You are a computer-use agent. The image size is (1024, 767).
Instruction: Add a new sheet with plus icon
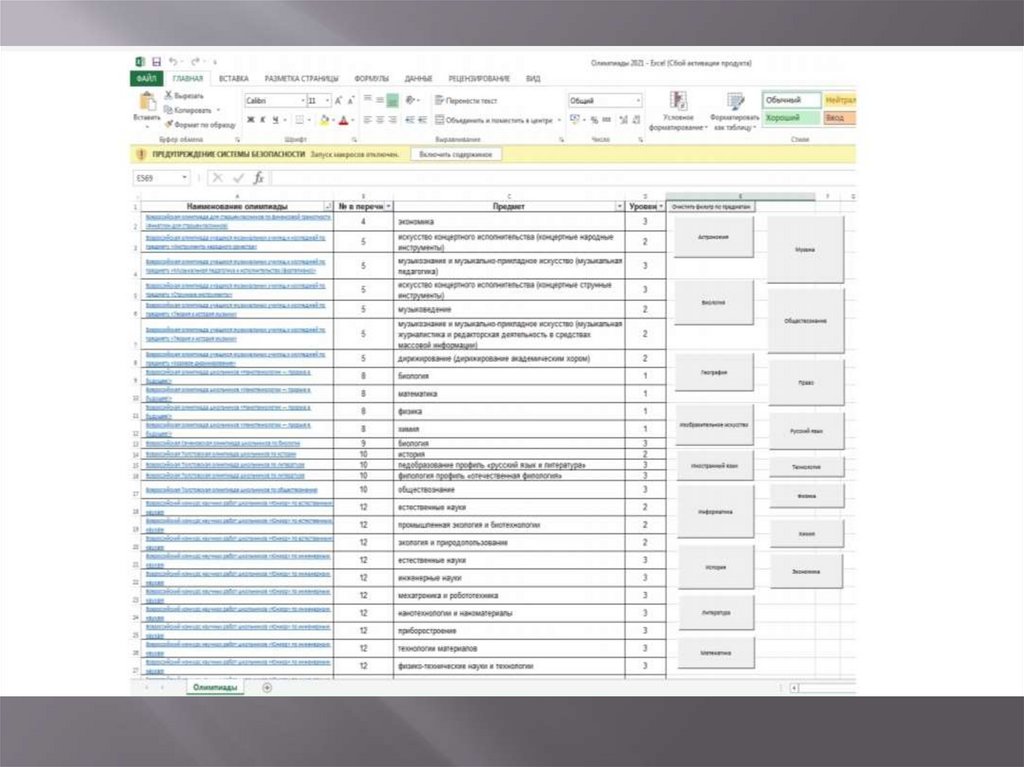267,687
